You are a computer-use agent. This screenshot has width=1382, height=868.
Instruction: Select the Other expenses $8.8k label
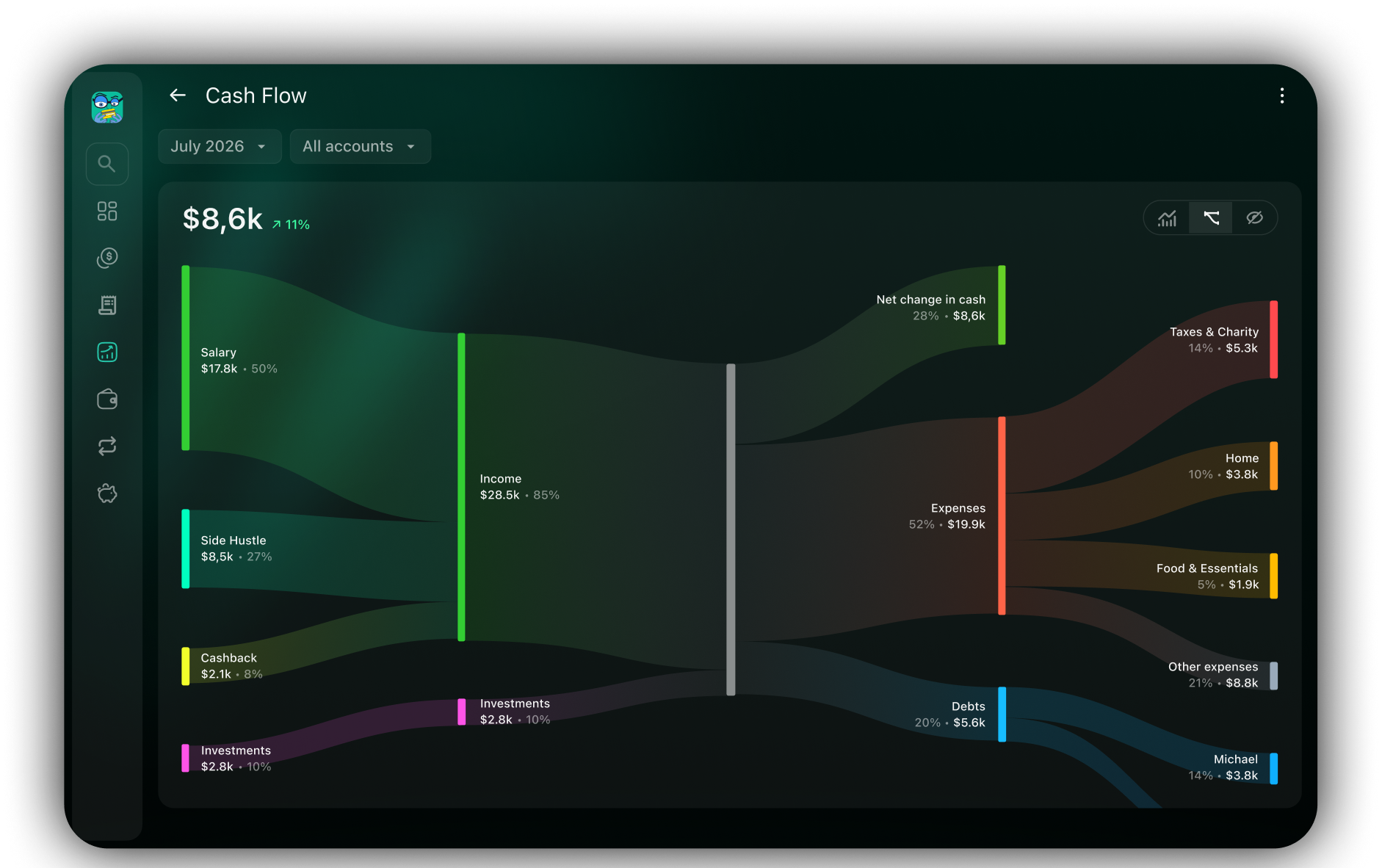click(x=1213, y=675)
